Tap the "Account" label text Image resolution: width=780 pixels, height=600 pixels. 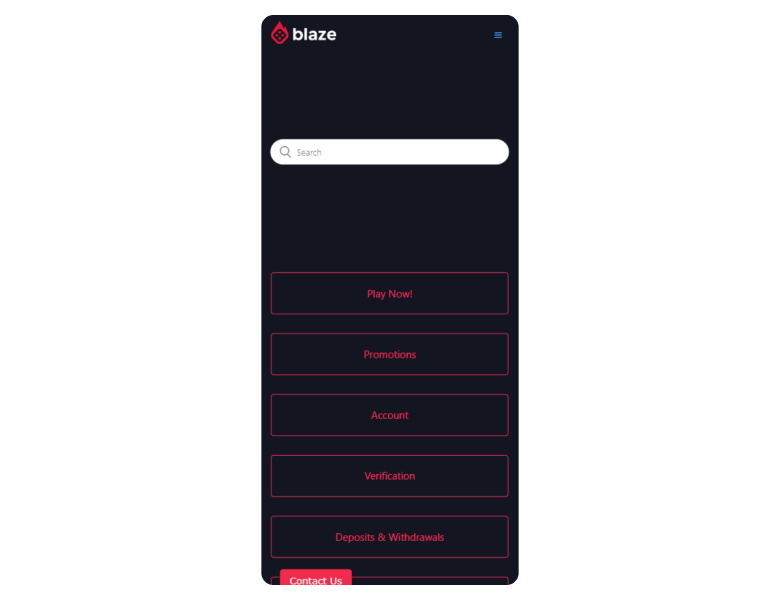[390, 415]
